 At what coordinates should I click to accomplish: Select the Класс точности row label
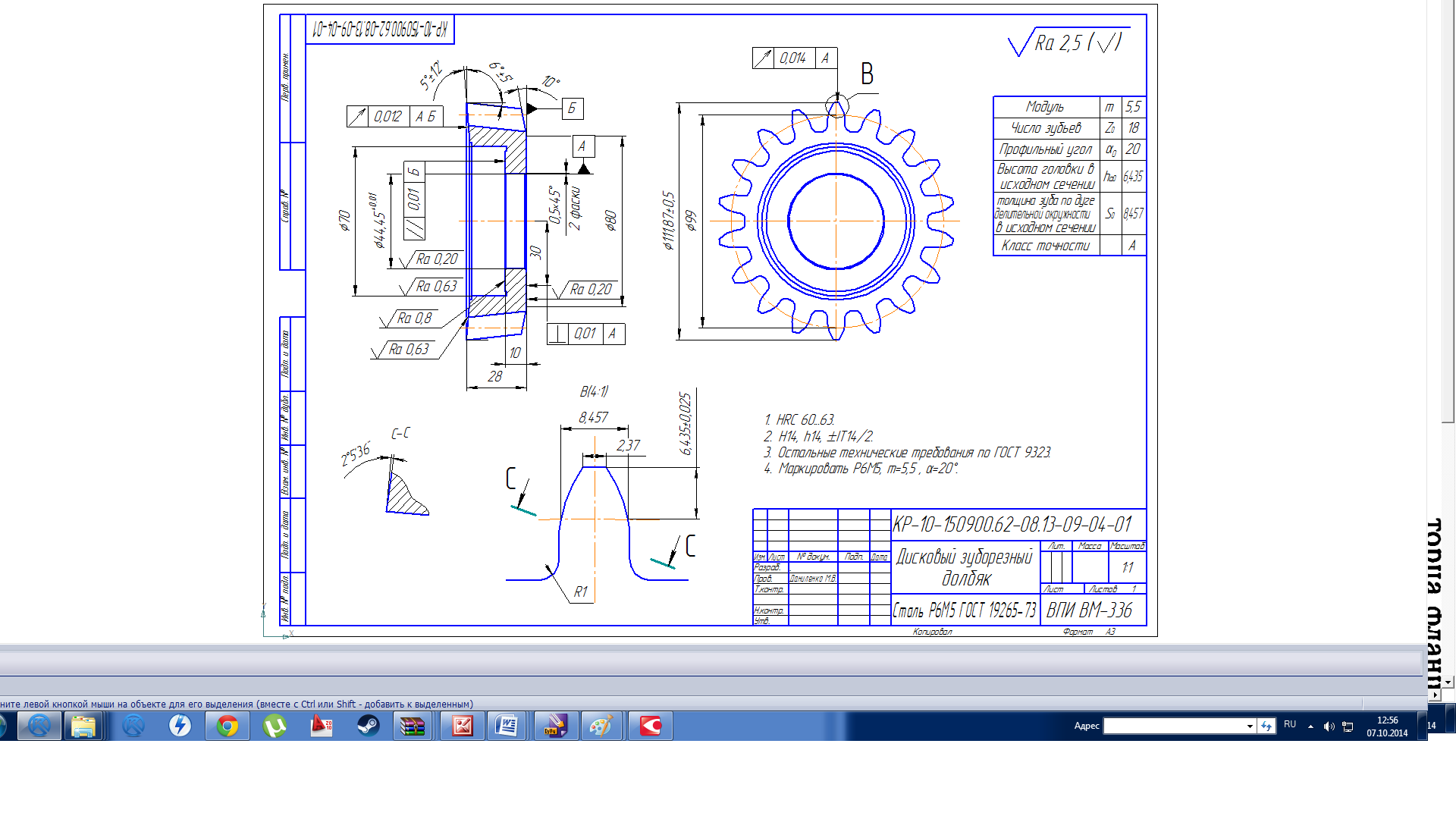tap(1045, 246)
